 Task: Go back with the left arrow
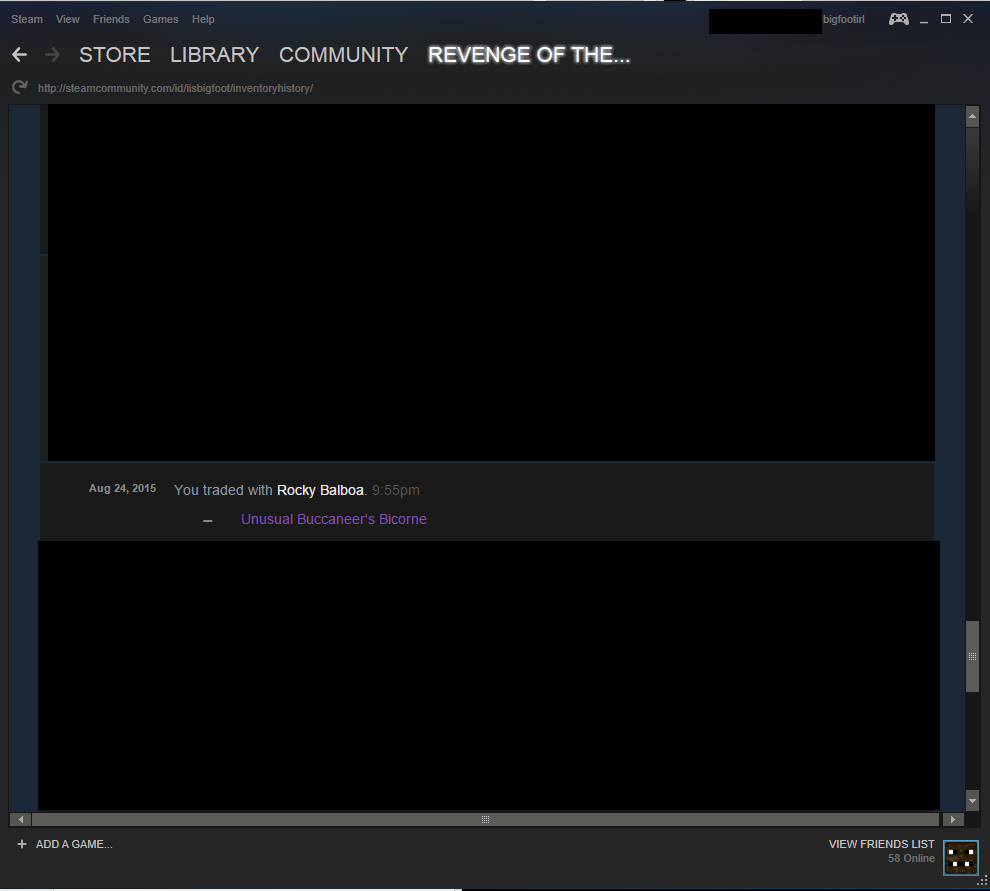20,55
